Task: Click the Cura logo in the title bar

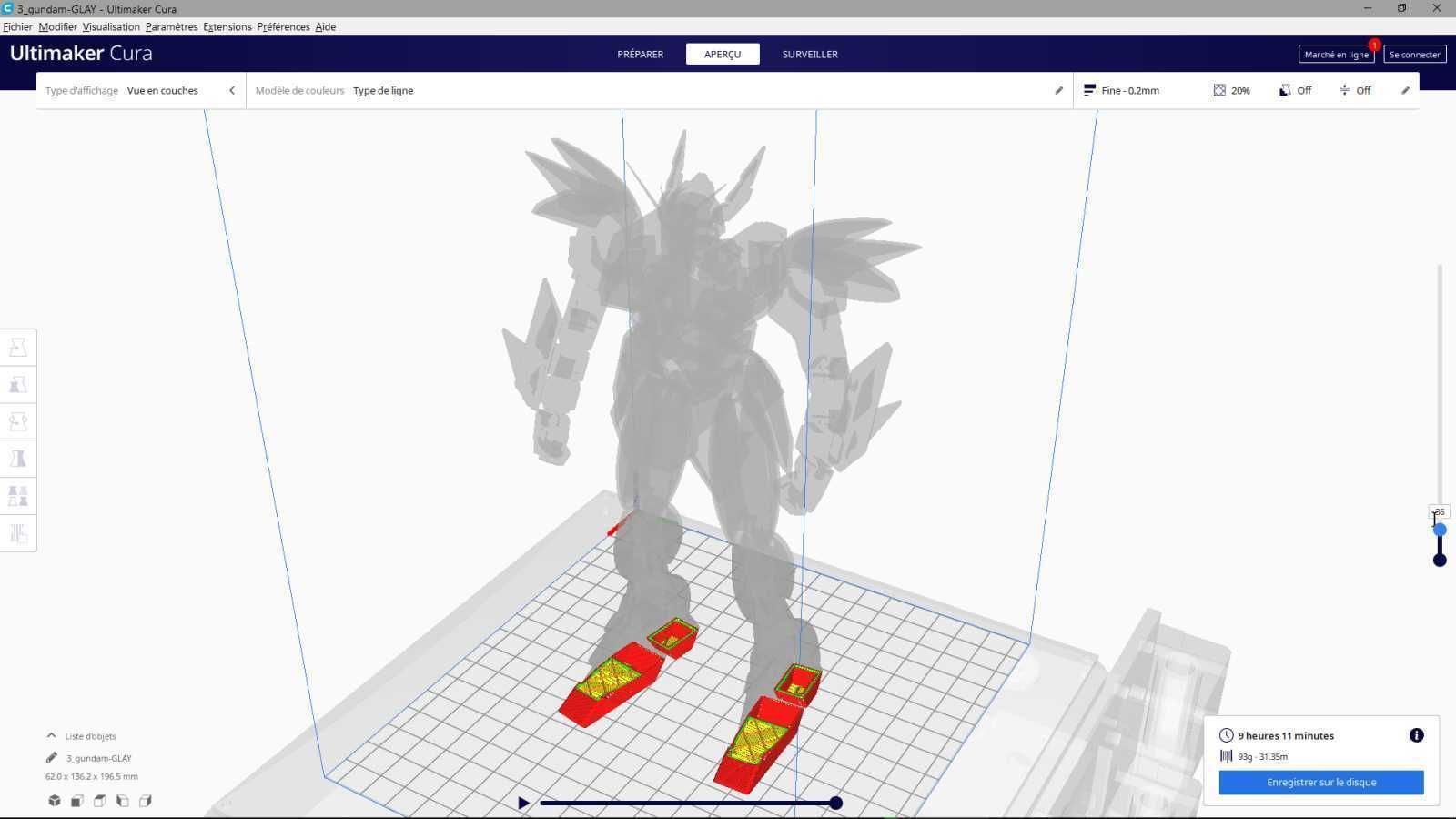Action: point(7,8)
